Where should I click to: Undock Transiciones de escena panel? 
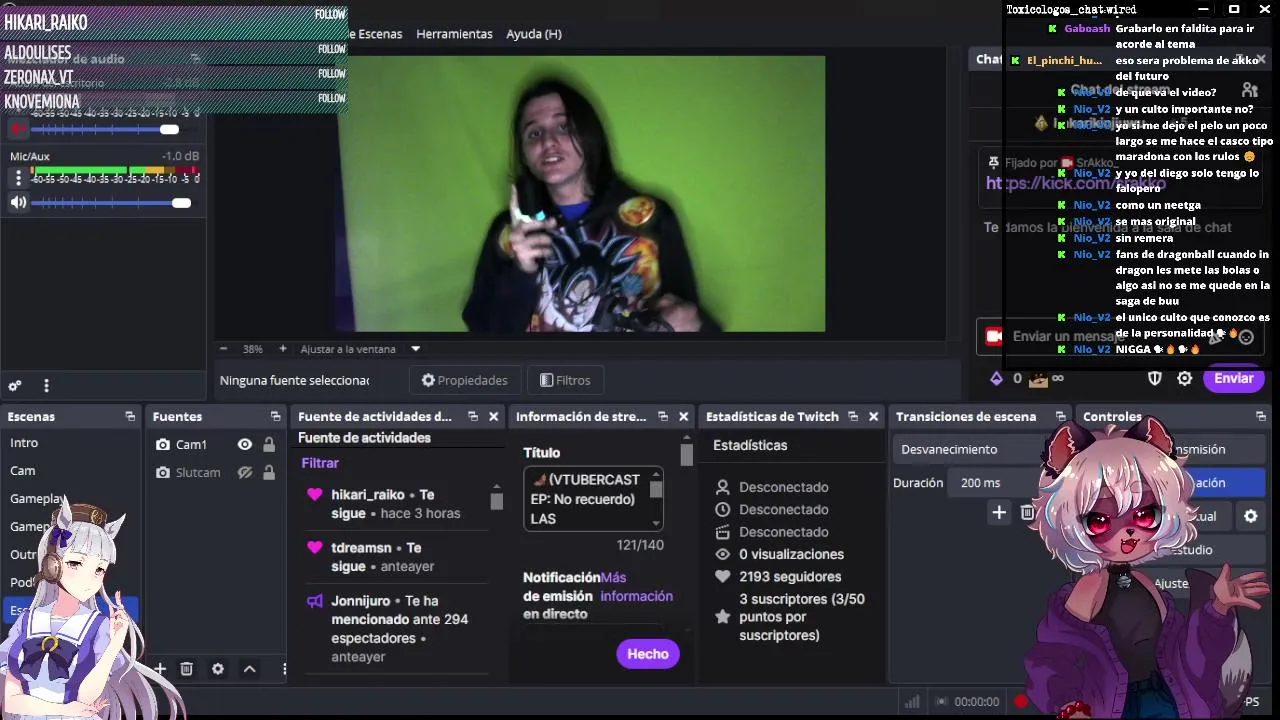coord(1060,417)
